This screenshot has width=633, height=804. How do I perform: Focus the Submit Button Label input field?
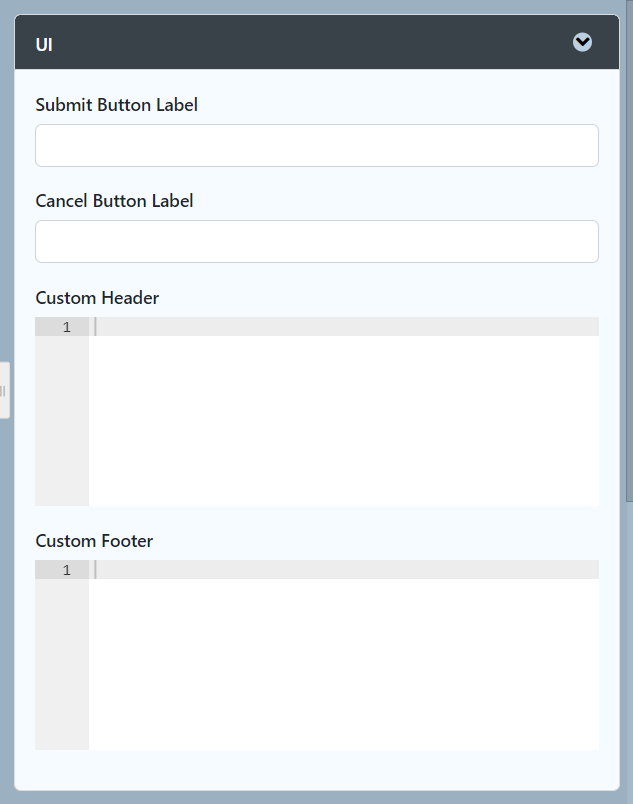(316, 146)
